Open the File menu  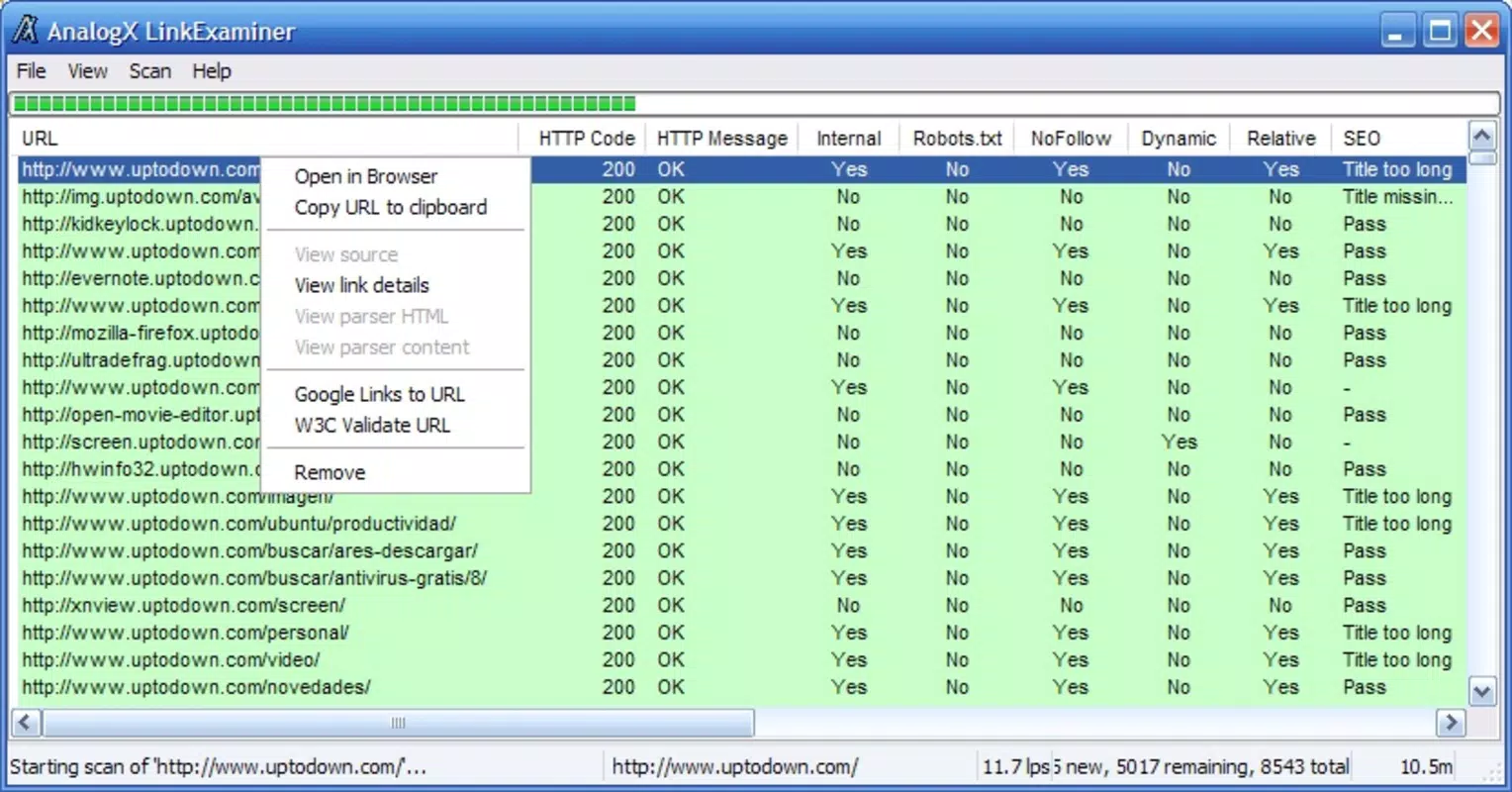(x=31, y=71)
